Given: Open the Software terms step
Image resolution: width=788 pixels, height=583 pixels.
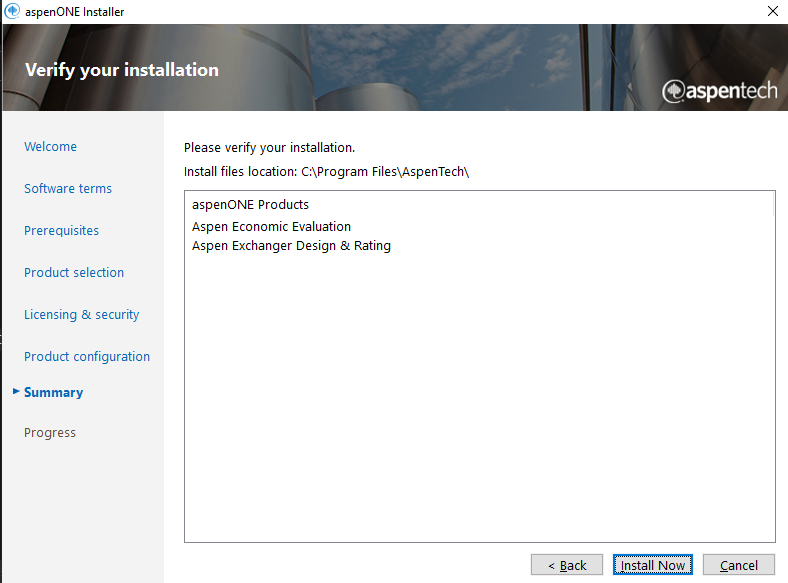Looking at the screenshot, I should 68,188.
